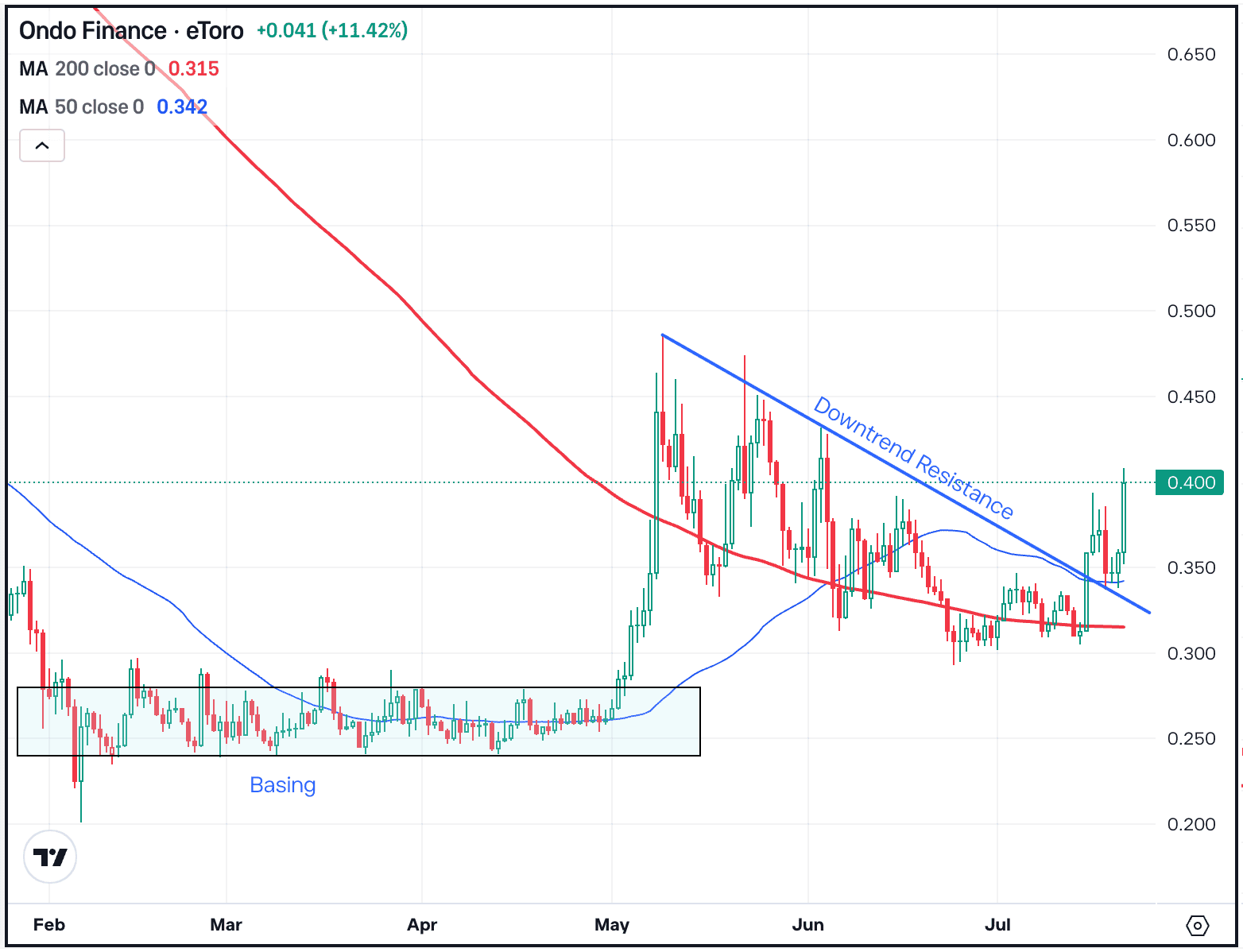Screen dimensions: 1243x952
Task: Click the 0.650 price axis label
Action: point(1191,54)
